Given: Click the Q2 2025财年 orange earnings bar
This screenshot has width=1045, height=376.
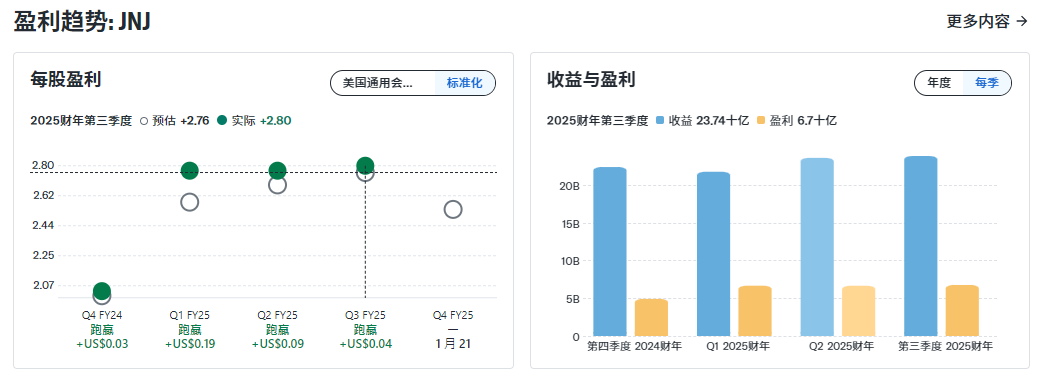Looking at the screenshot, I should [858, 311].
